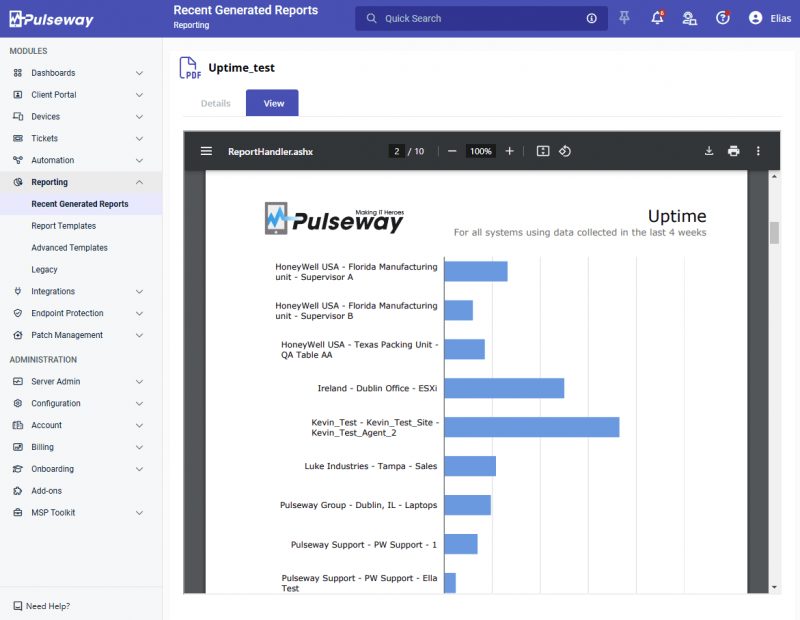
Task: Click the PDF page number box
Action: pyautogui.click(x=396, y=151)
